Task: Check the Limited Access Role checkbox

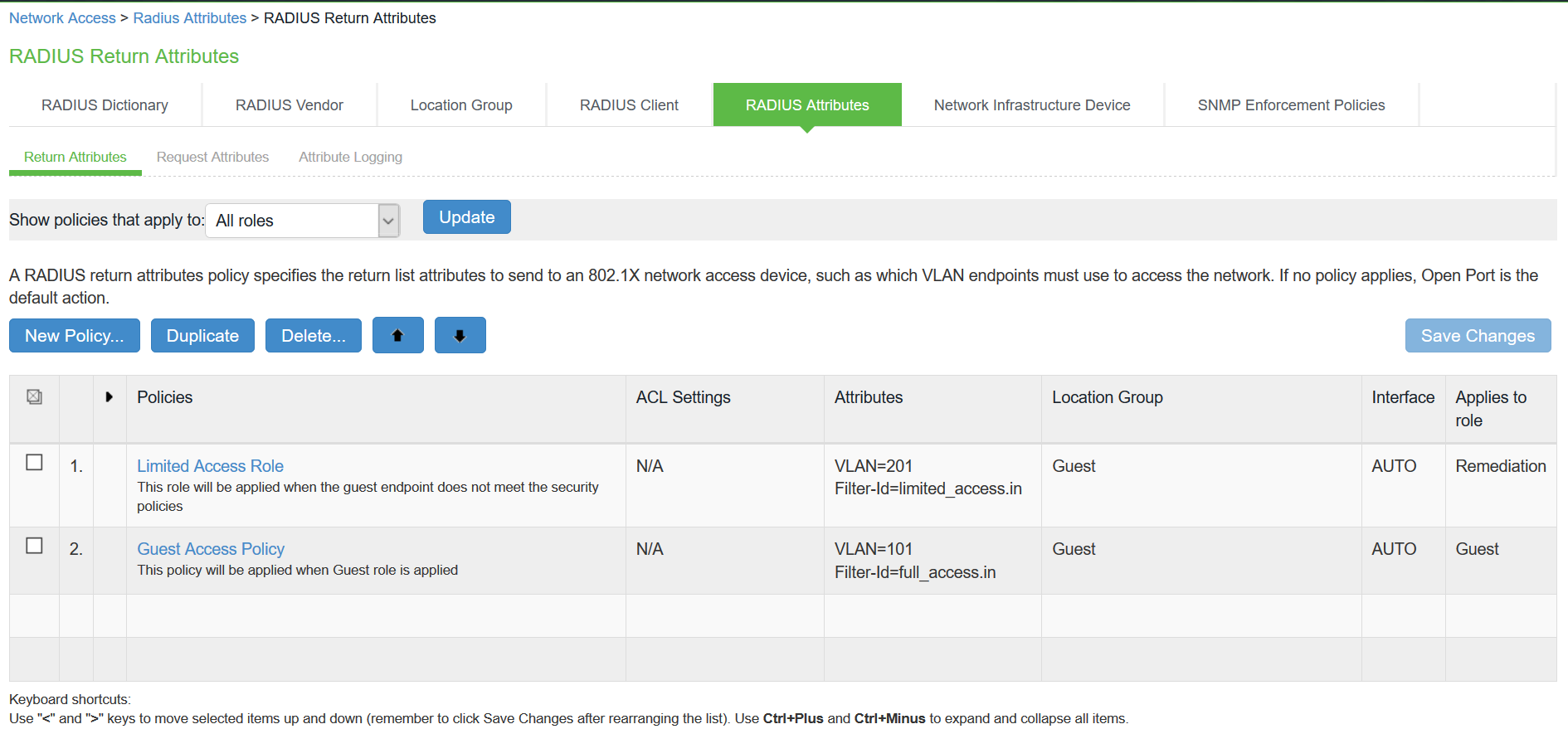Action: tap(34, 463)
